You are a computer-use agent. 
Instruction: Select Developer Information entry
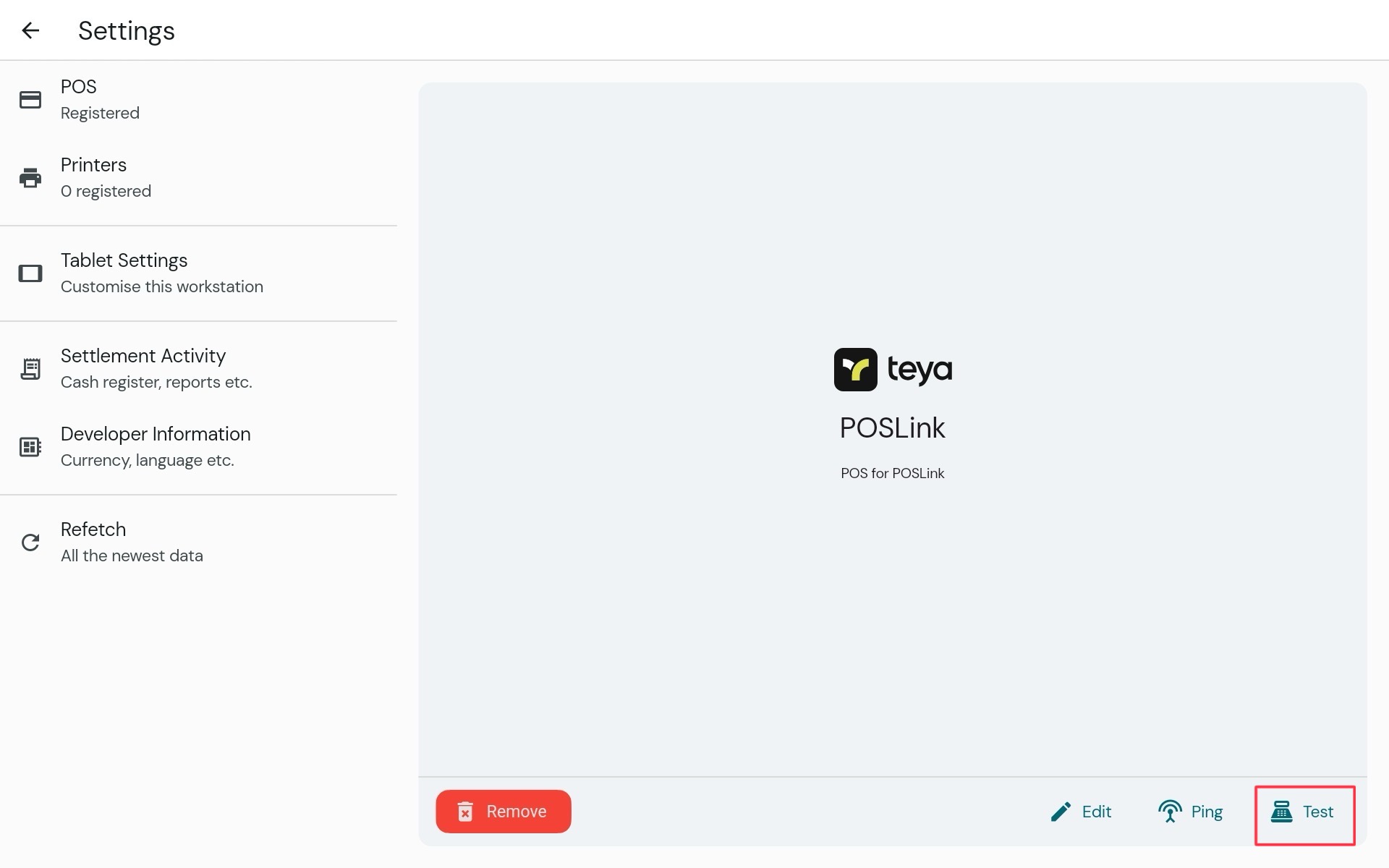click(x=198, y=447)
